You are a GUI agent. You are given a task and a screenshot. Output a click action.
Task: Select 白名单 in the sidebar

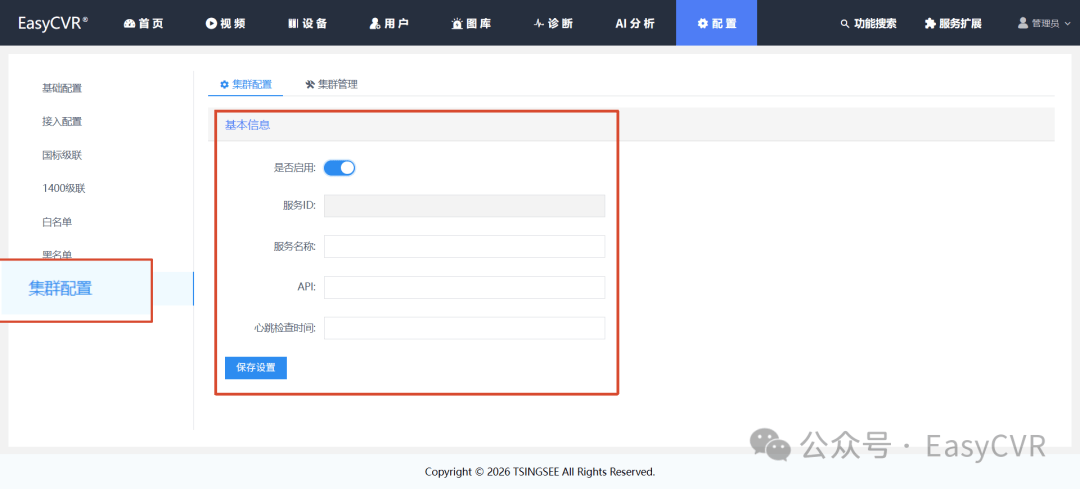(57, 222)
